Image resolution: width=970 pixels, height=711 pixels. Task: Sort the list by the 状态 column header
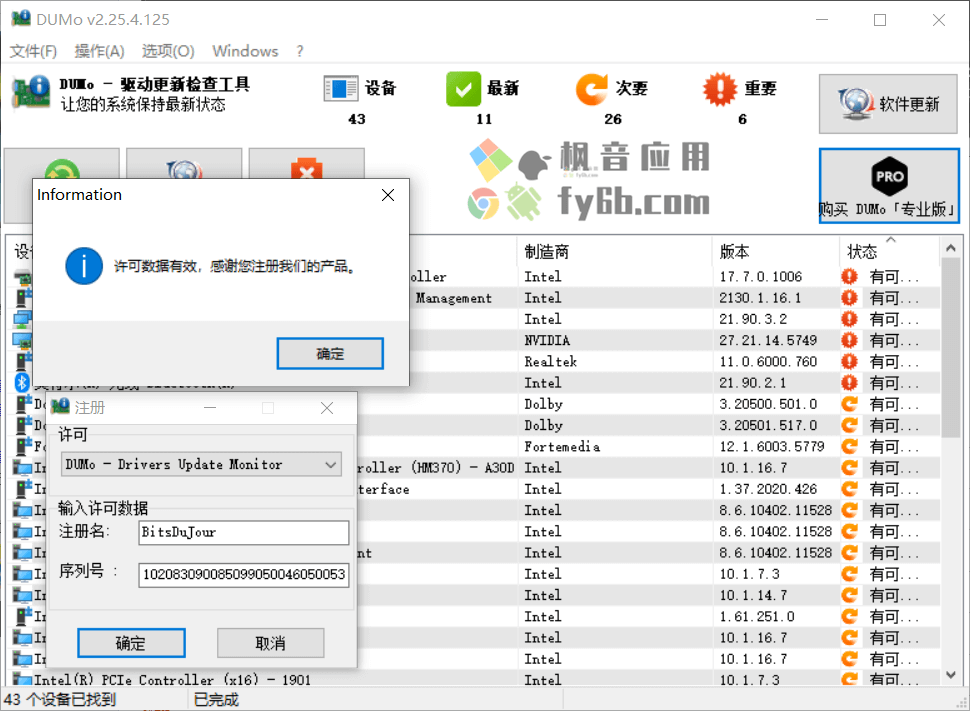[x=862, y=252]
